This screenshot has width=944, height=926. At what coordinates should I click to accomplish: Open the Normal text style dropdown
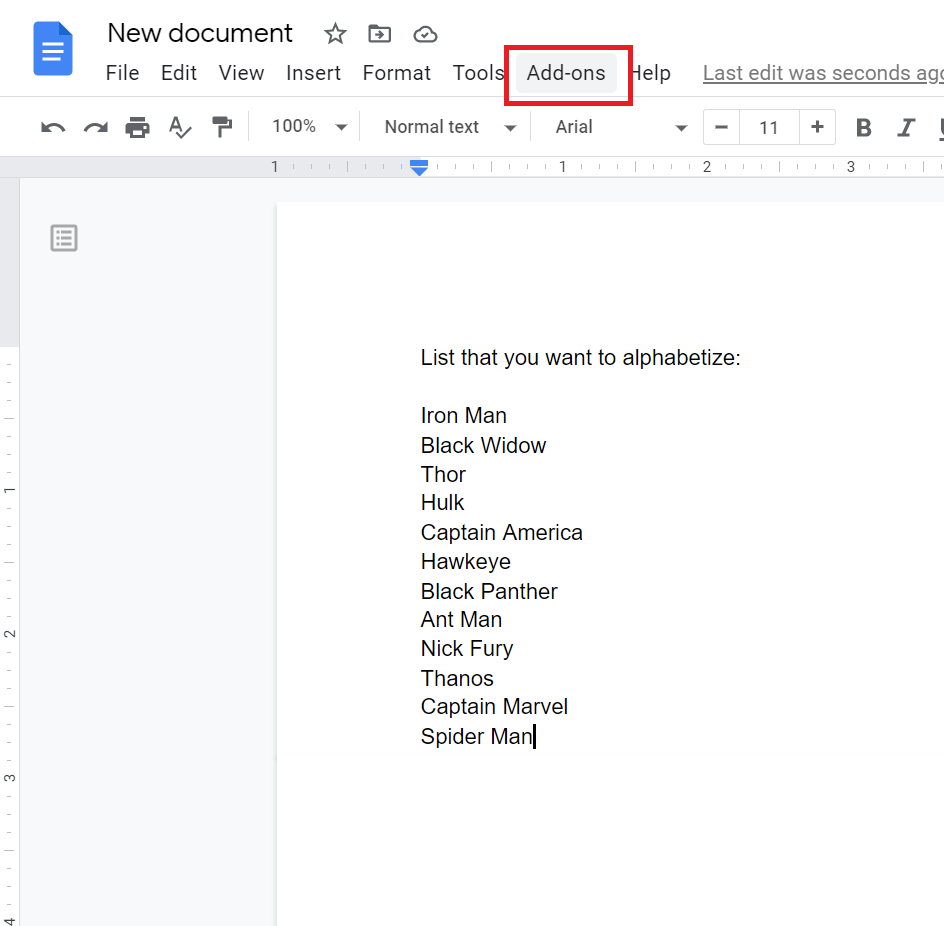[x=450, y=127]
